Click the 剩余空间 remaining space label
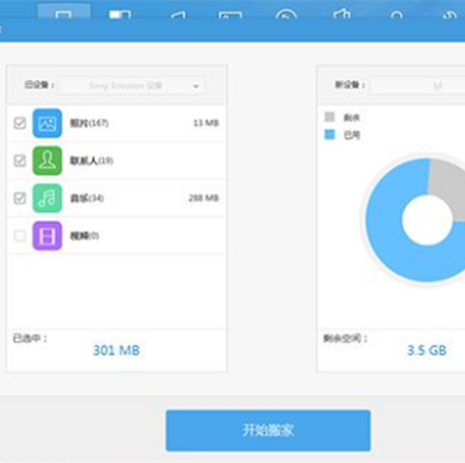 pos(345,338)
